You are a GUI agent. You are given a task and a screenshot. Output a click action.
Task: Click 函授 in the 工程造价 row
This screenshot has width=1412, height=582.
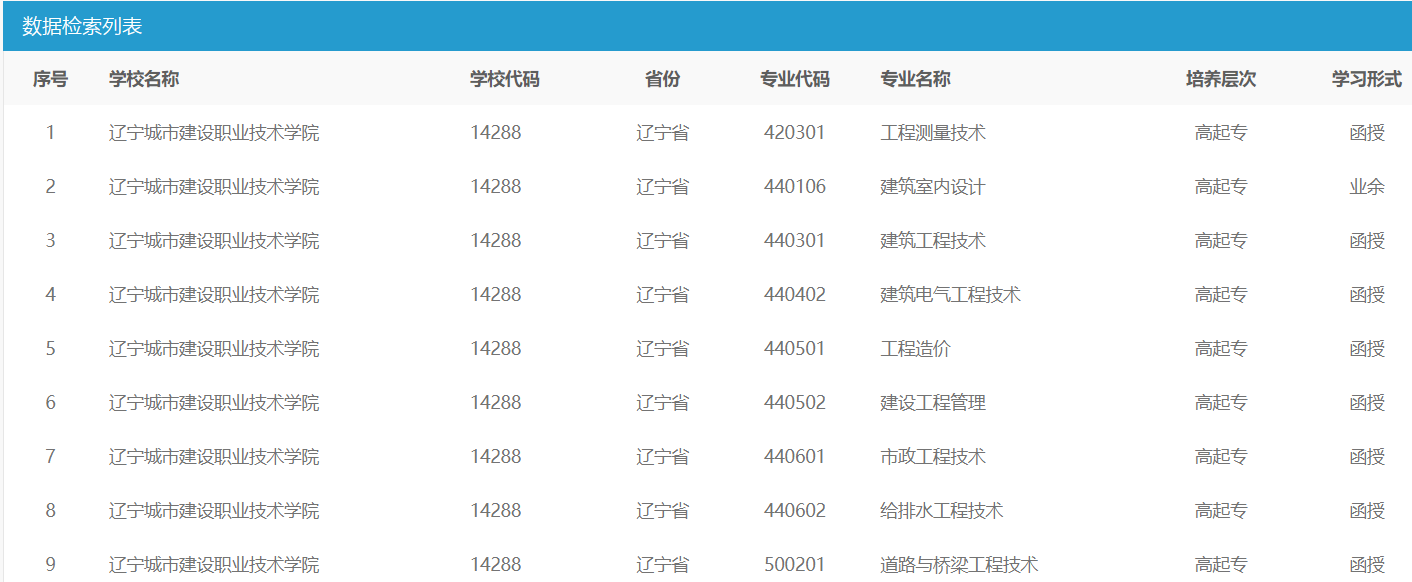(1367, 348)
